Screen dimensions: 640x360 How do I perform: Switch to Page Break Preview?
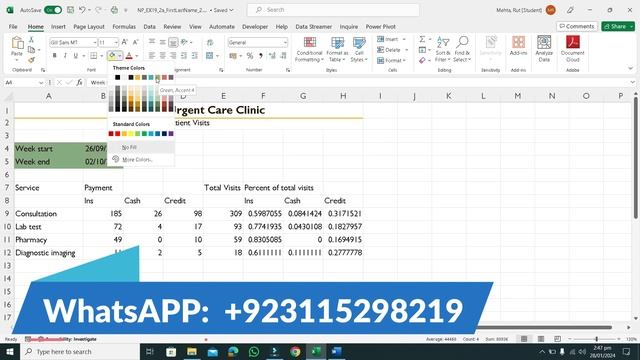coord(557,339)
